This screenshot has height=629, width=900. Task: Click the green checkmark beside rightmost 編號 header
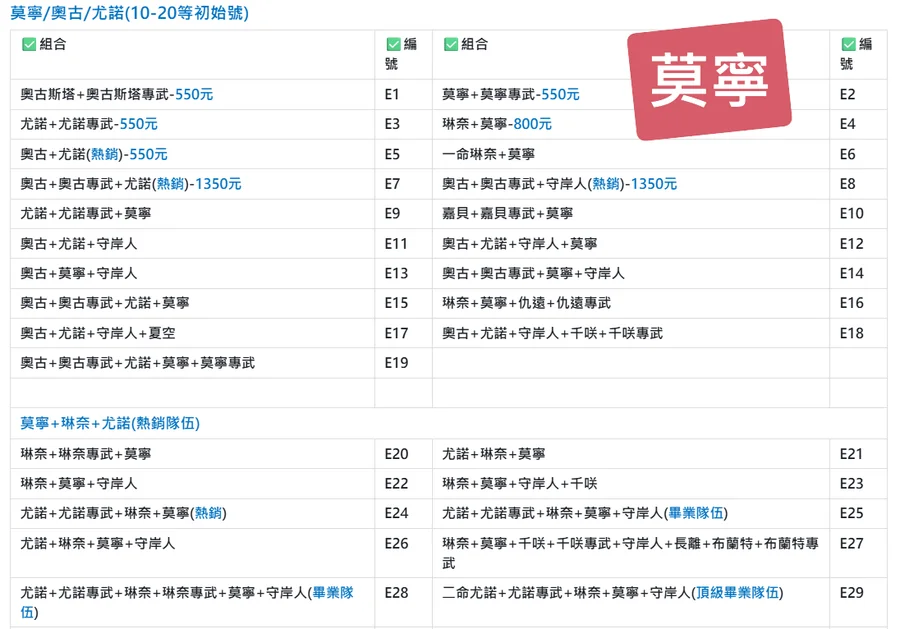[849, 44]
